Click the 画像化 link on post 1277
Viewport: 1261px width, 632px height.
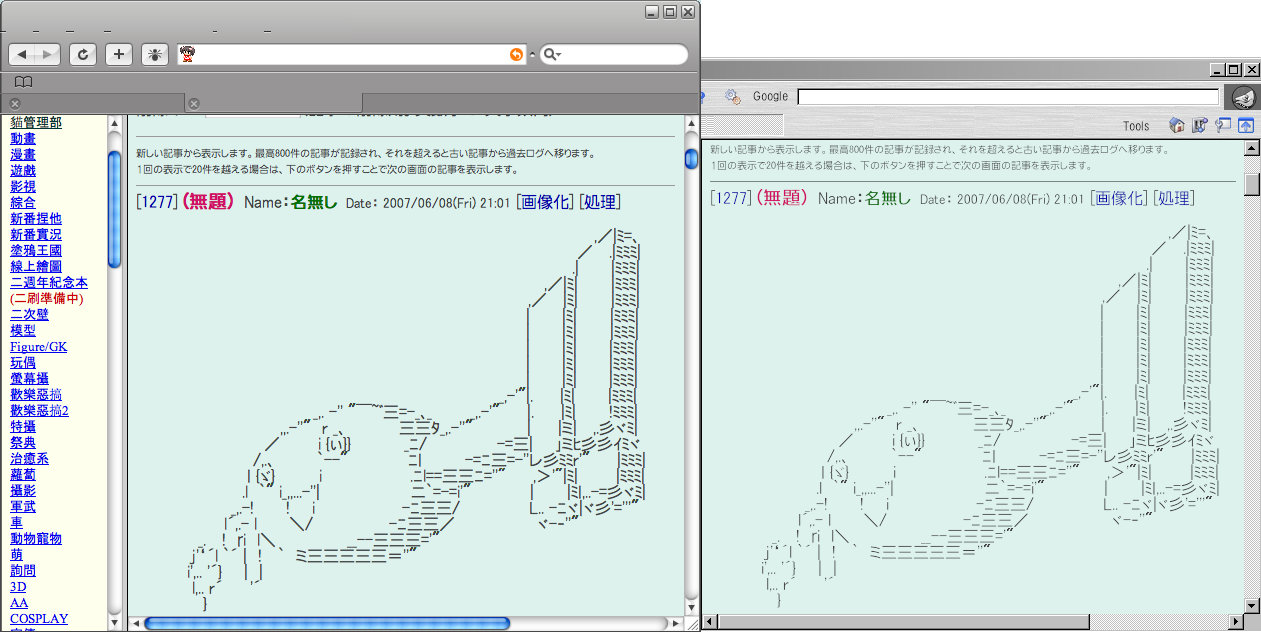(545, 202)
